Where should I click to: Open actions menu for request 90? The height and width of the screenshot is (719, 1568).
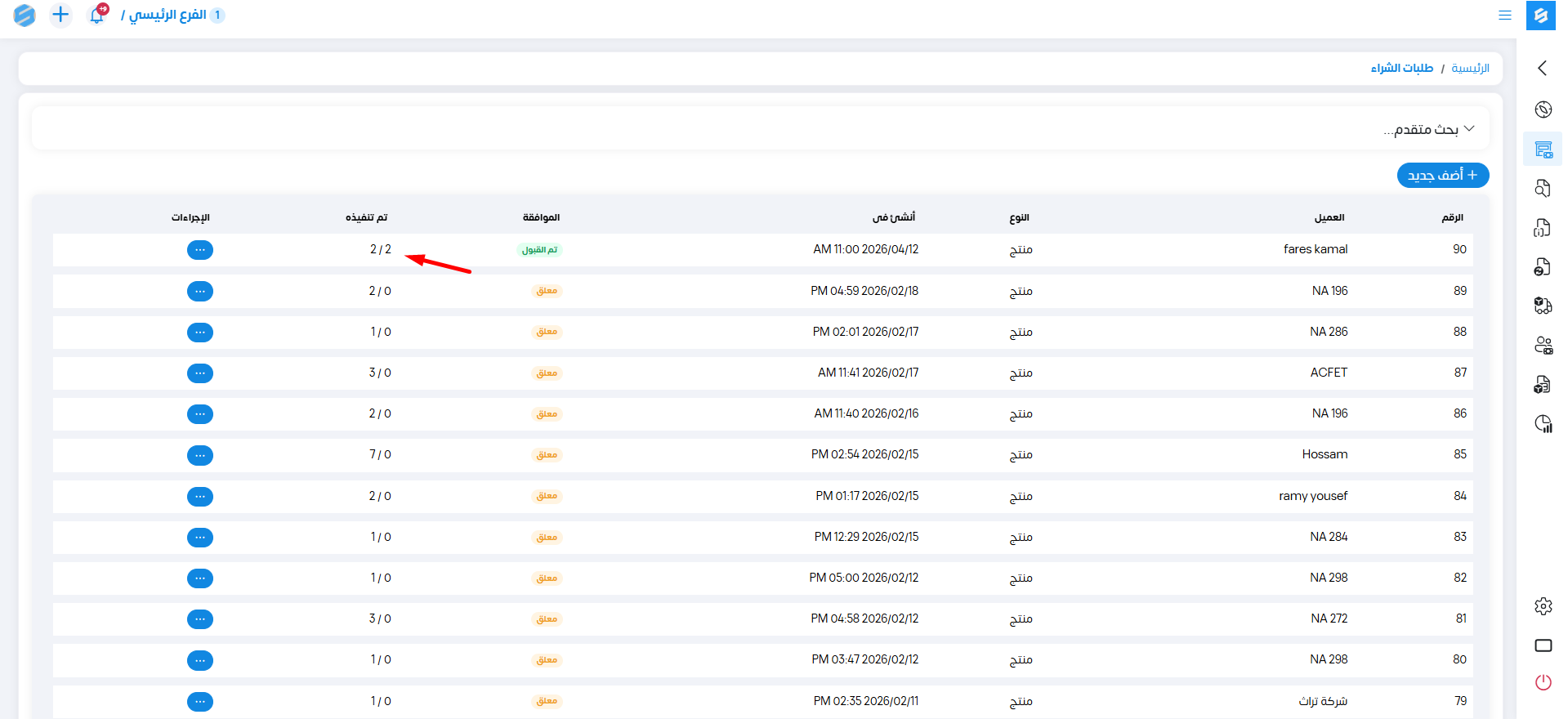tap(200, 250)
